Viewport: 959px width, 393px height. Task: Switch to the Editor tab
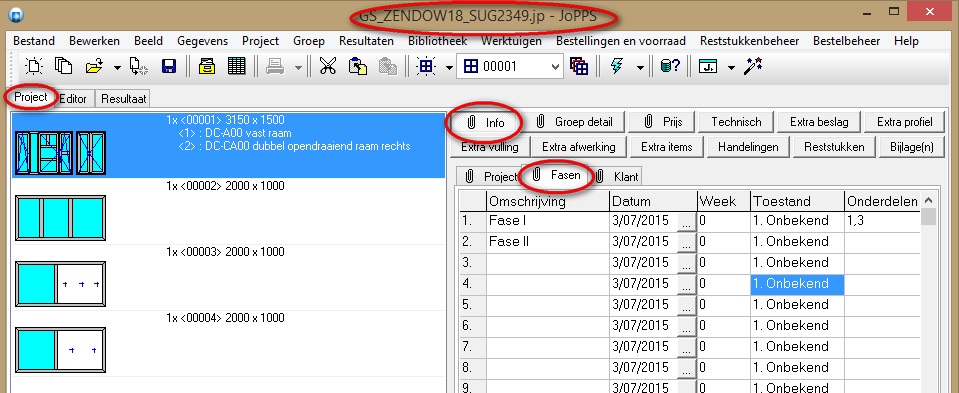click(73, 98)
